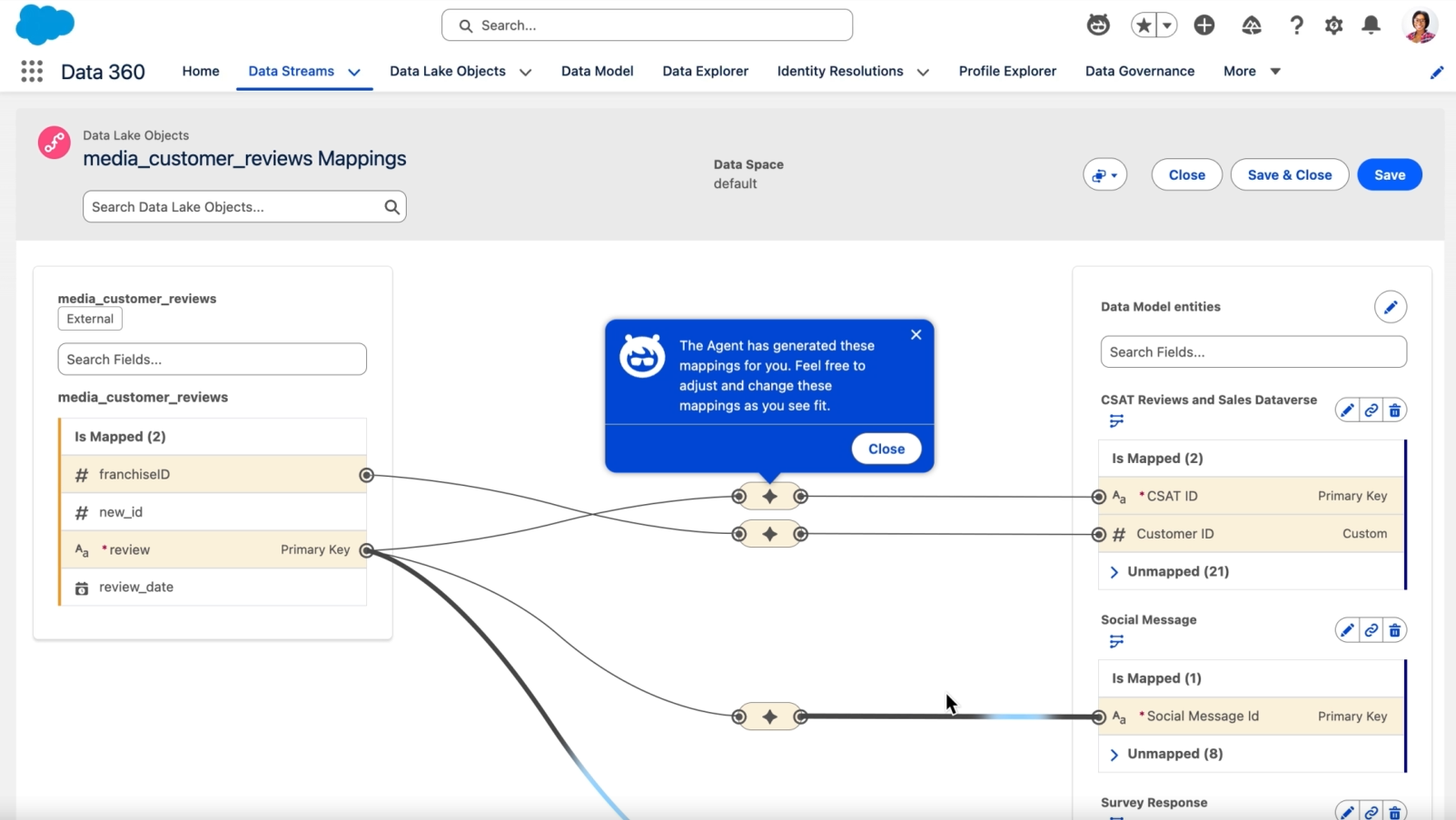Open the favorites list dropdown arrow
This screenshot has height=820, width=1456.
[x=1167, y=25]
